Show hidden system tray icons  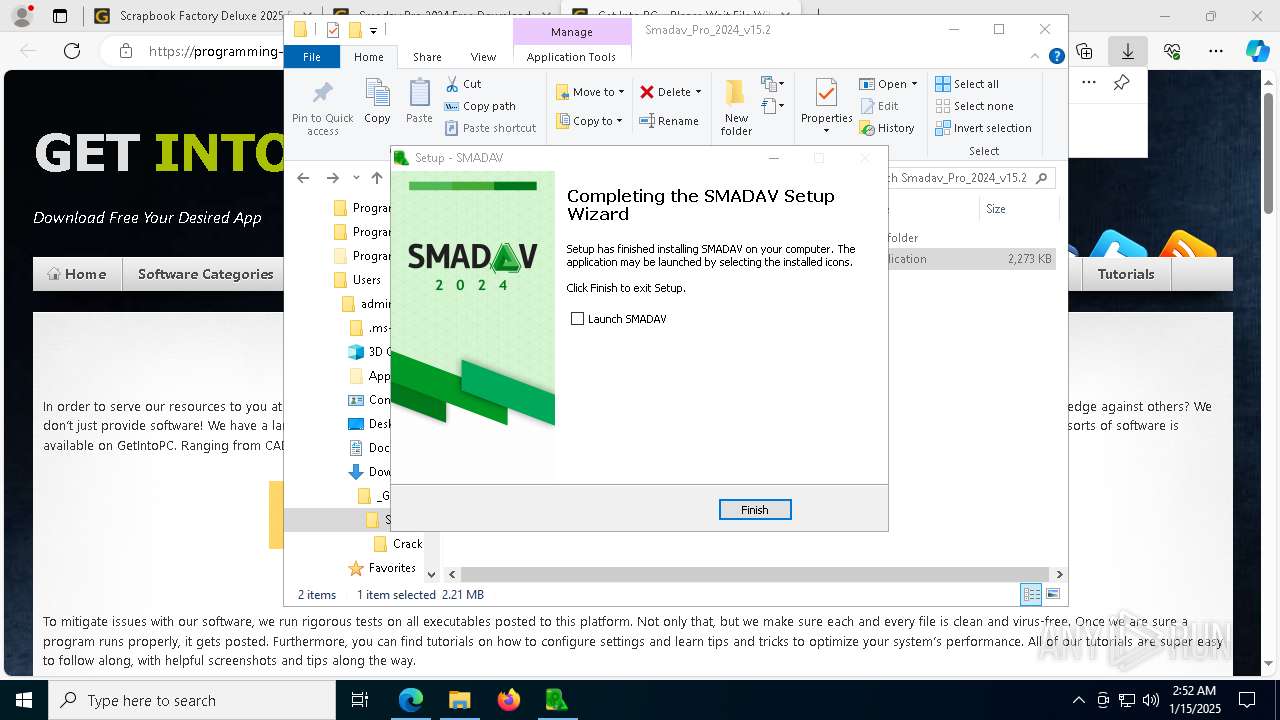(1078, 700)
